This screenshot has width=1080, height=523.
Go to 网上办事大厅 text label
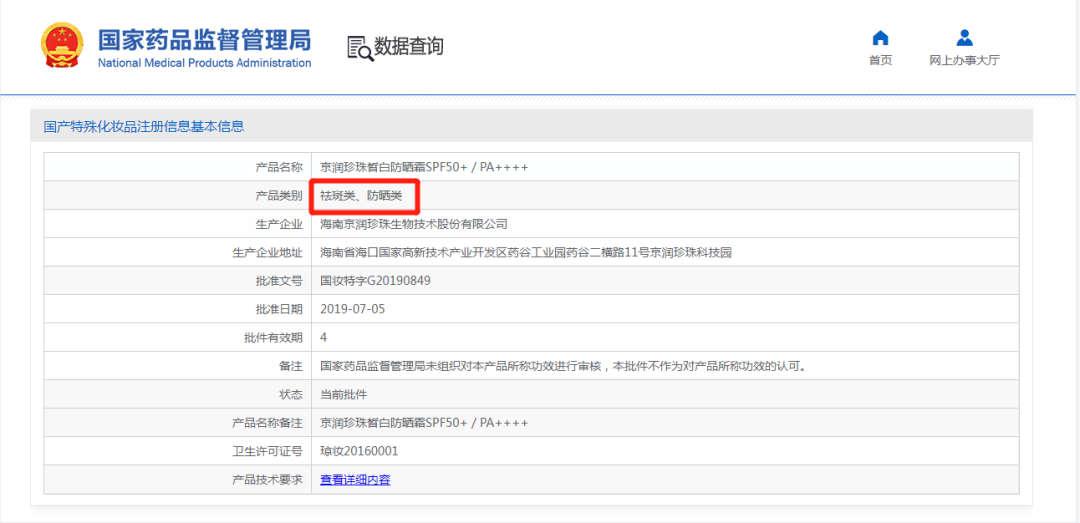[964, 60]
